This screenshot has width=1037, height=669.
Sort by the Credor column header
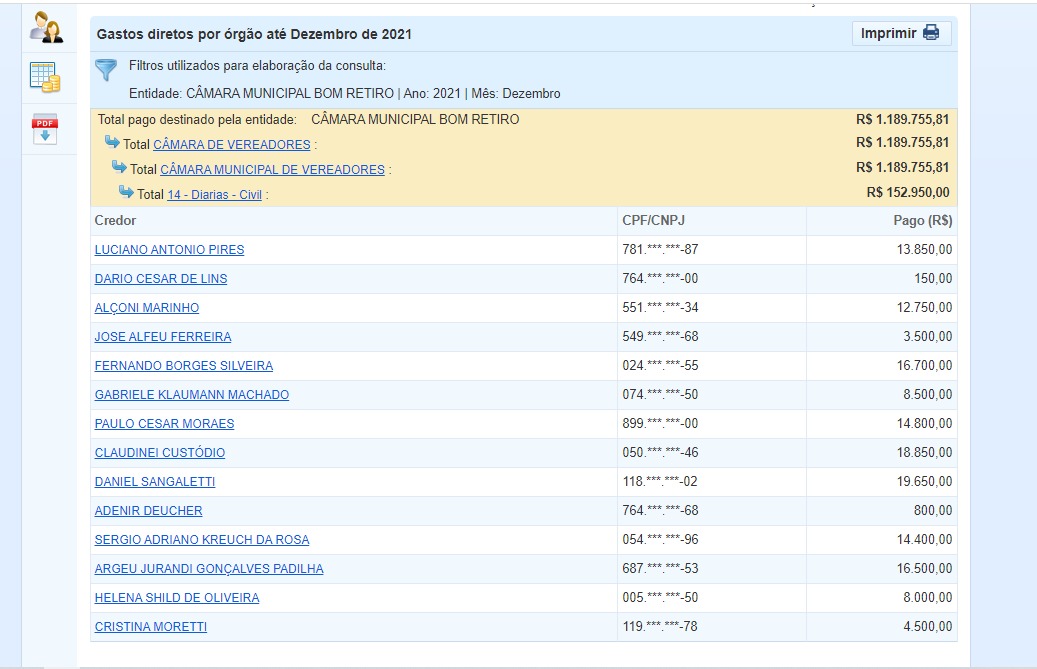click(115, 220)
